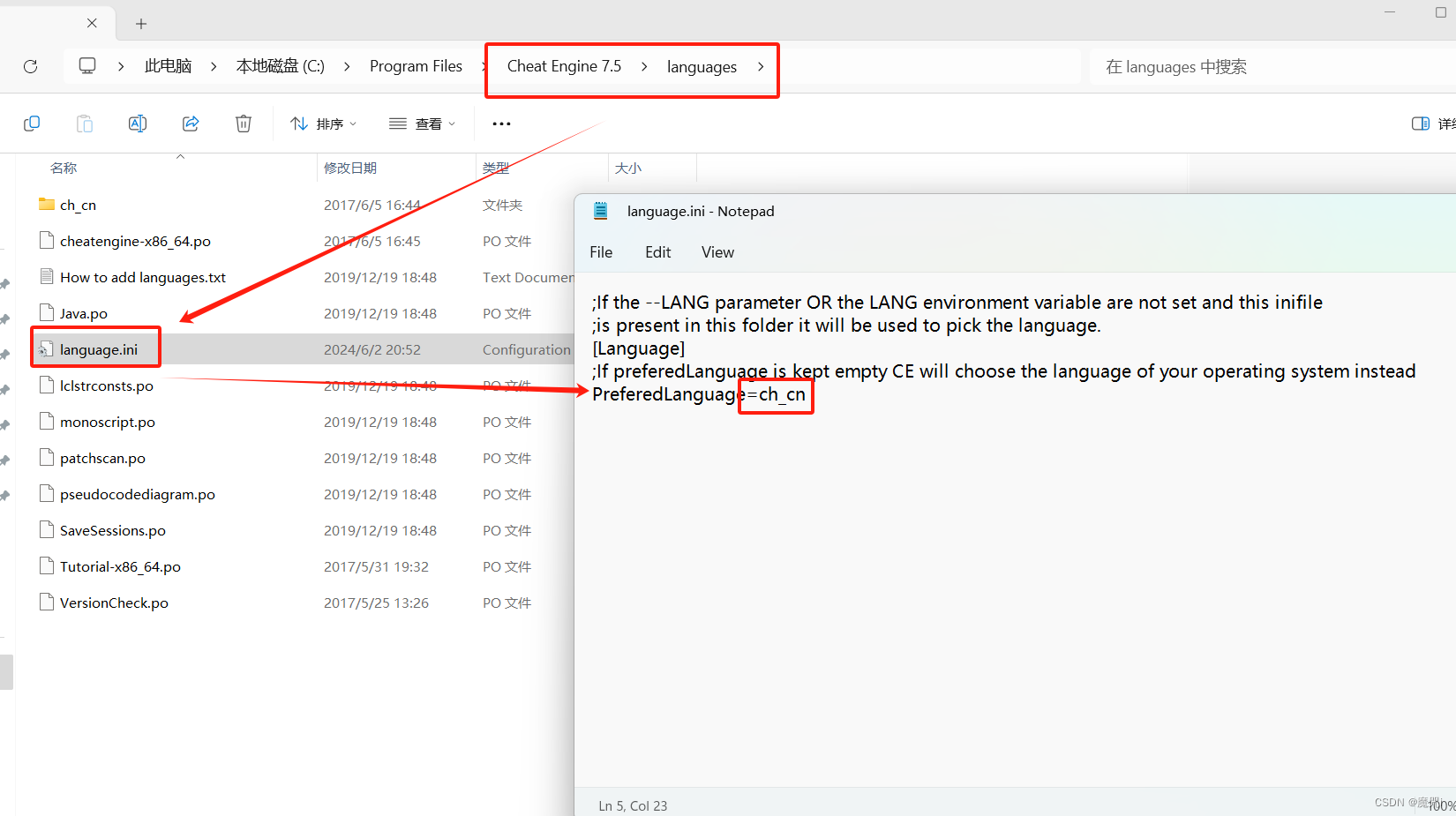Click the Program Files breadcrumb
This screenshot has width=1456, height=816.
coord(416,66)
